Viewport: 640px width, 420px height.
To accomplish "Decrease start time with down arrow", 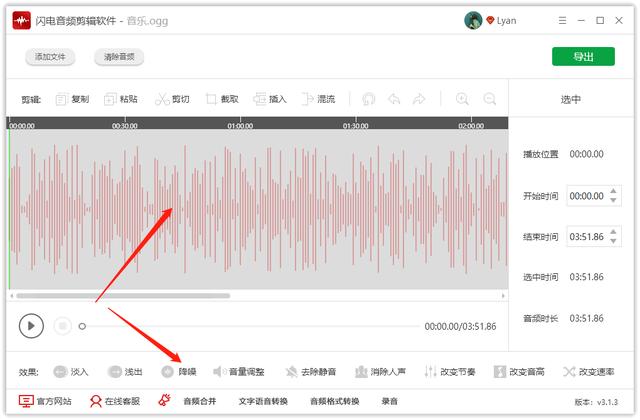I will click(613, 200).
